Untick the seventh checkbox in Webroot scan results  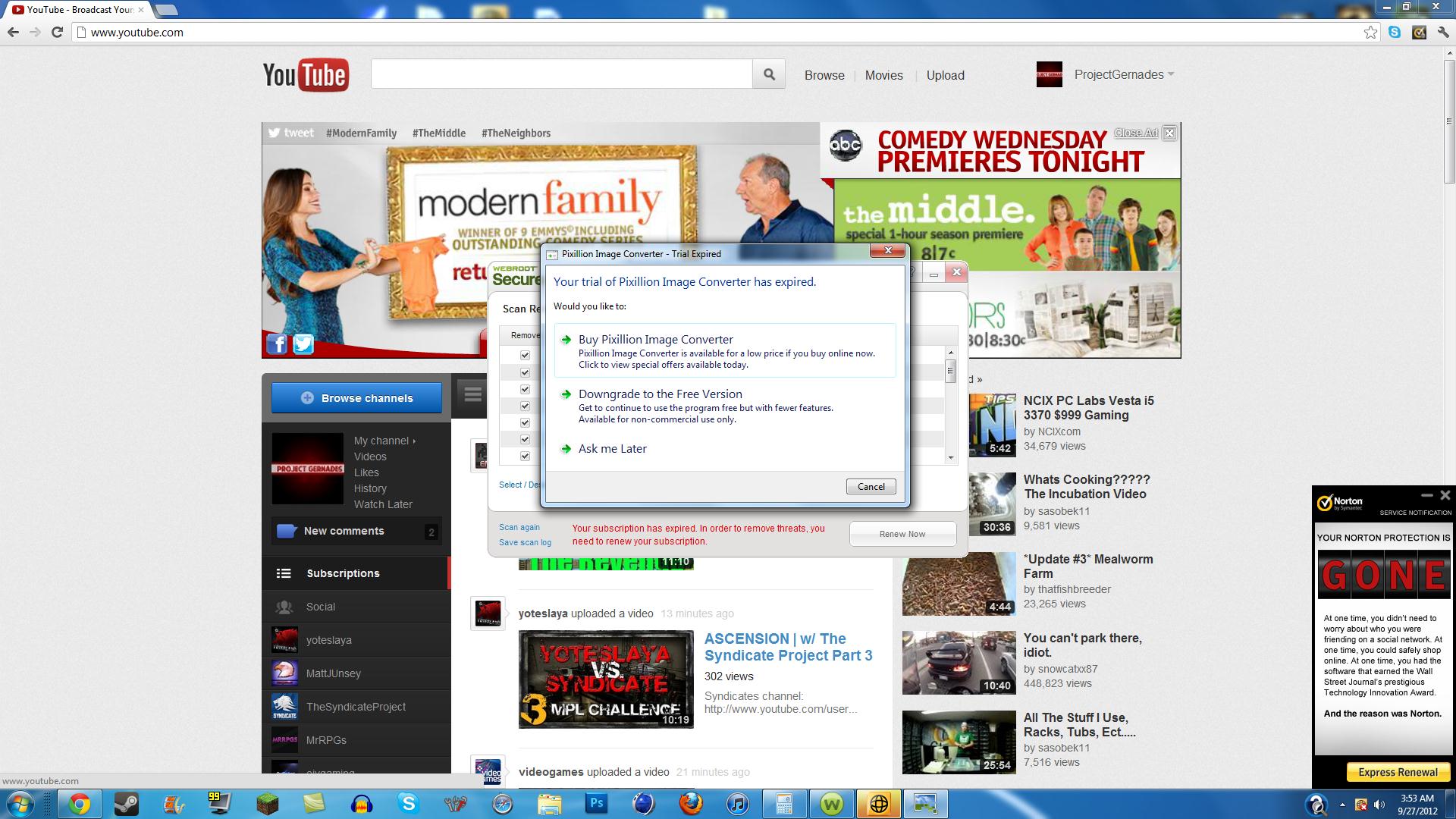[525, 456]
